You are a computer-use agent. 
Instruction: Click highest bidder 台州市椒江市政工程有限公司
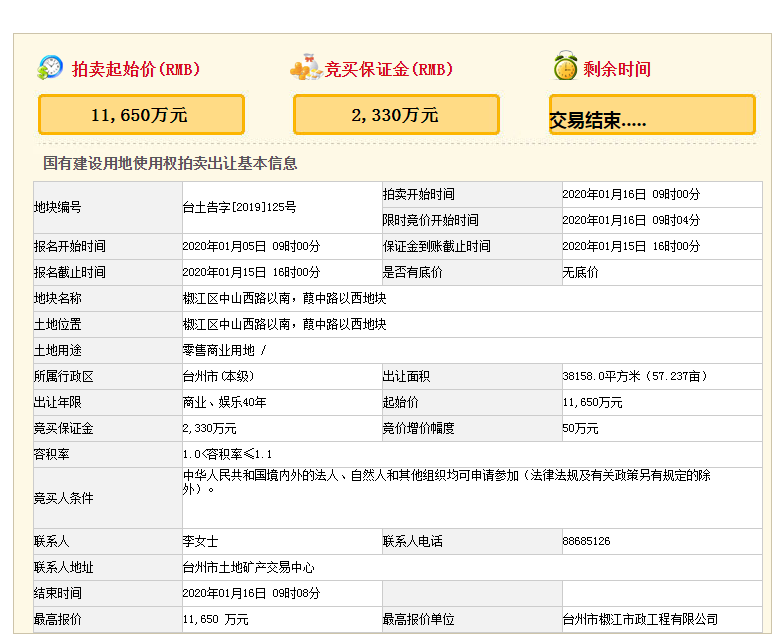pos(640,620)
